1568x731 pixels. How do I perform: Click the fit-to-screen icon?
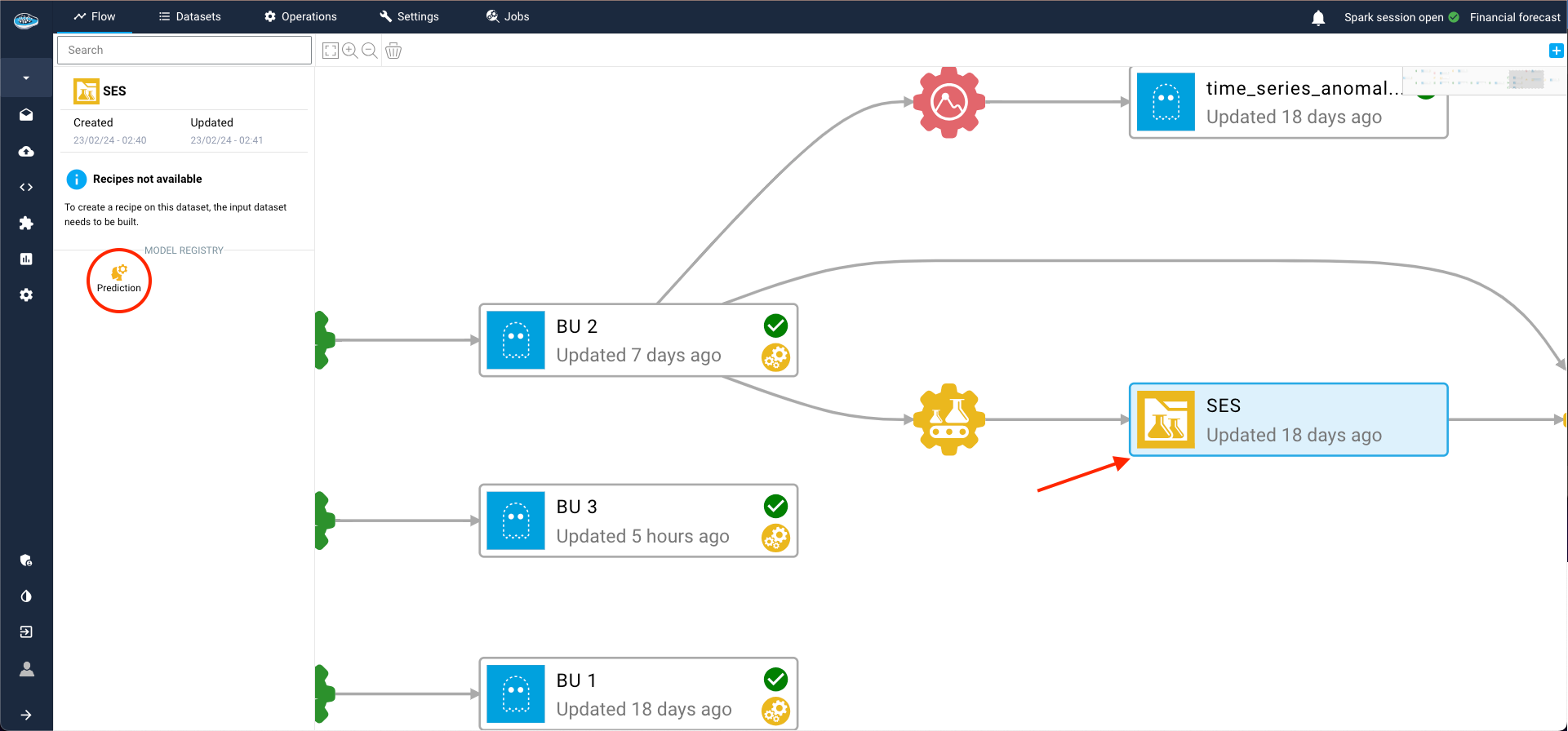click(331, 51)
